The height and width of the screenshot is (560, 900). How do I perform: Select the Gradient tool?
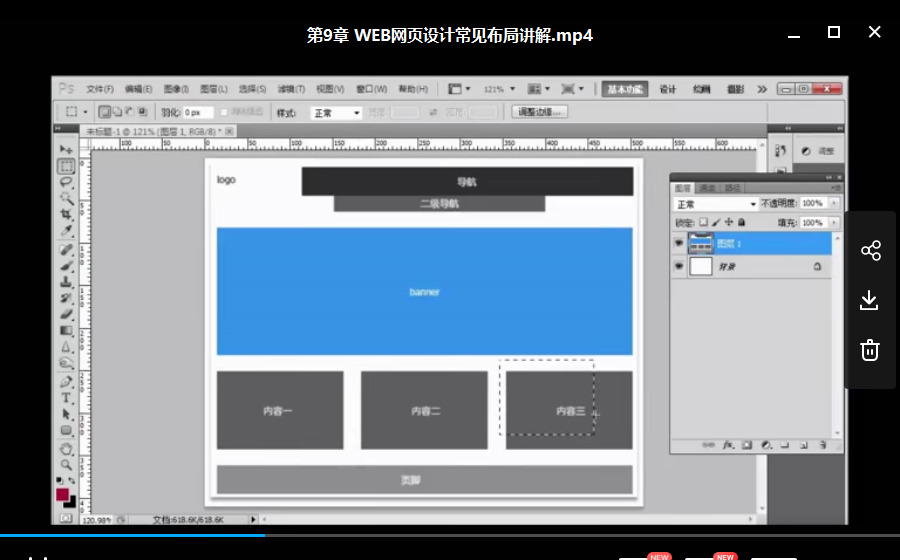[67, 330]
